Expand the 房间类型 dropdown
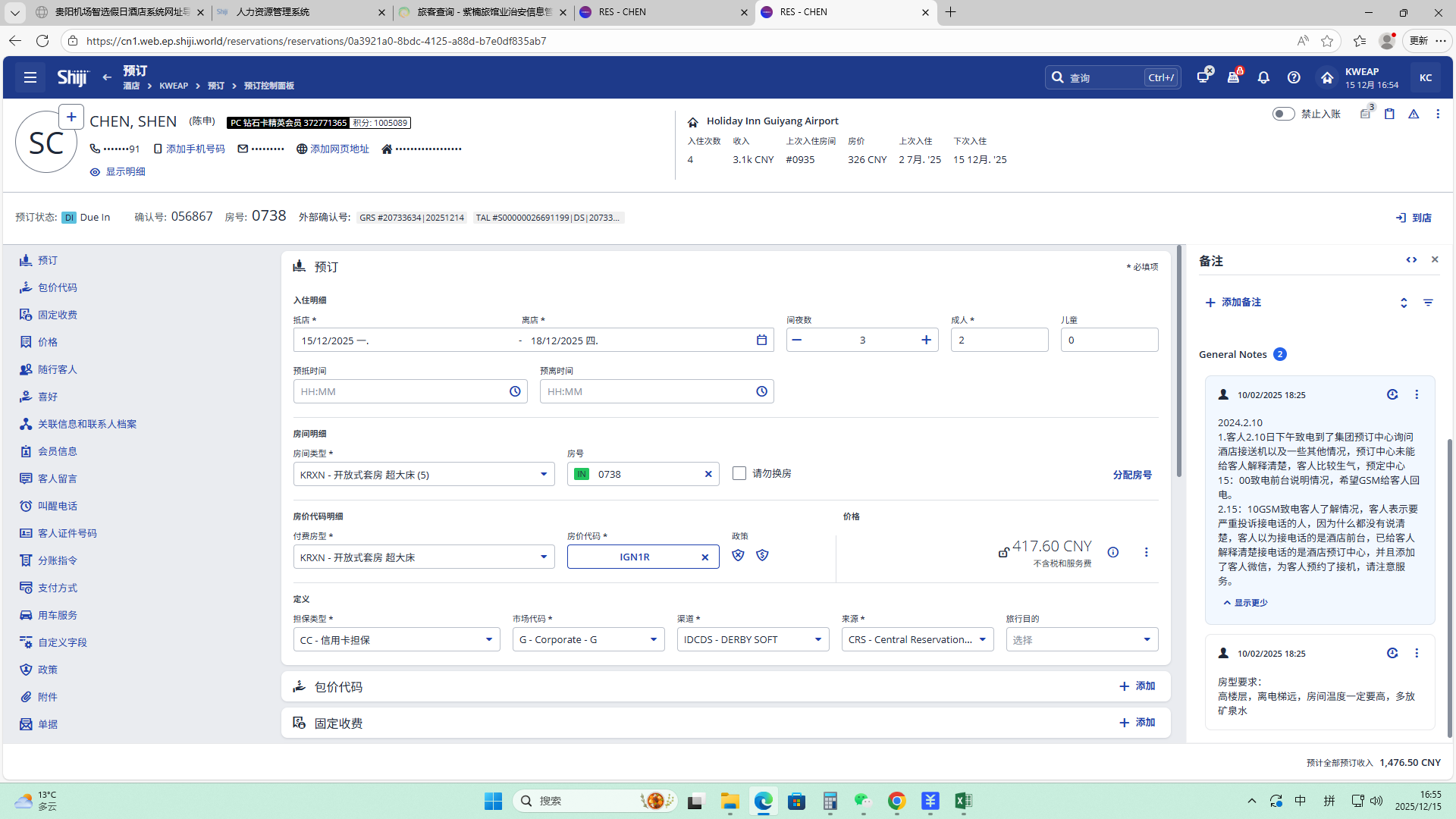The image size is (1456, 819). click(543, 475)
